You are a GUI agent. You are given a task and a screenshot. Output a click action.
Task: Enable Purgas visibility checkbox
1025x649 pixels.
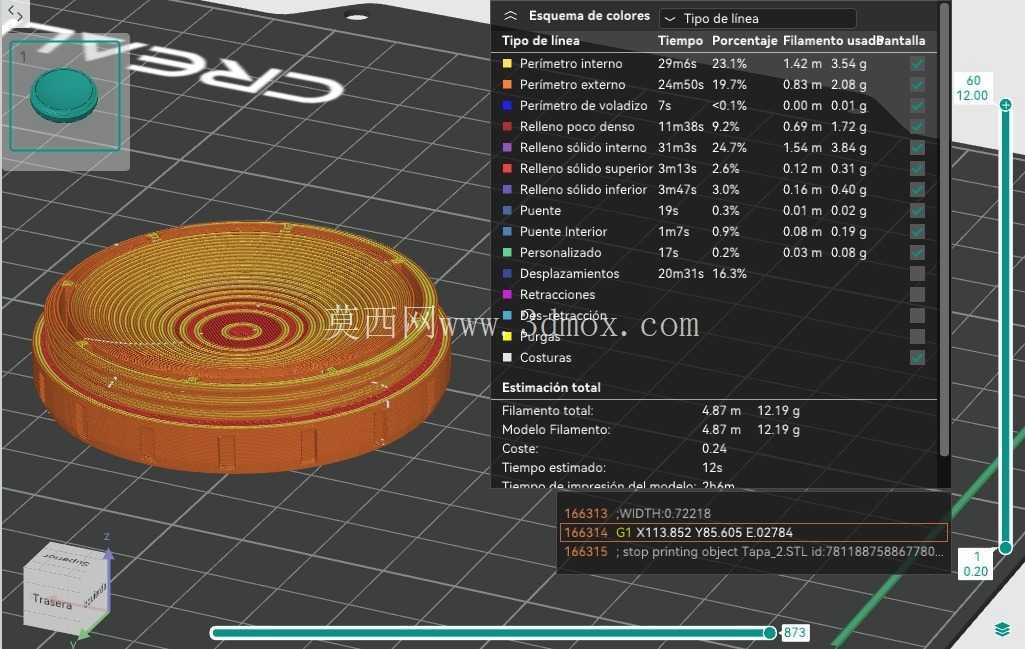tap(917, 336)
